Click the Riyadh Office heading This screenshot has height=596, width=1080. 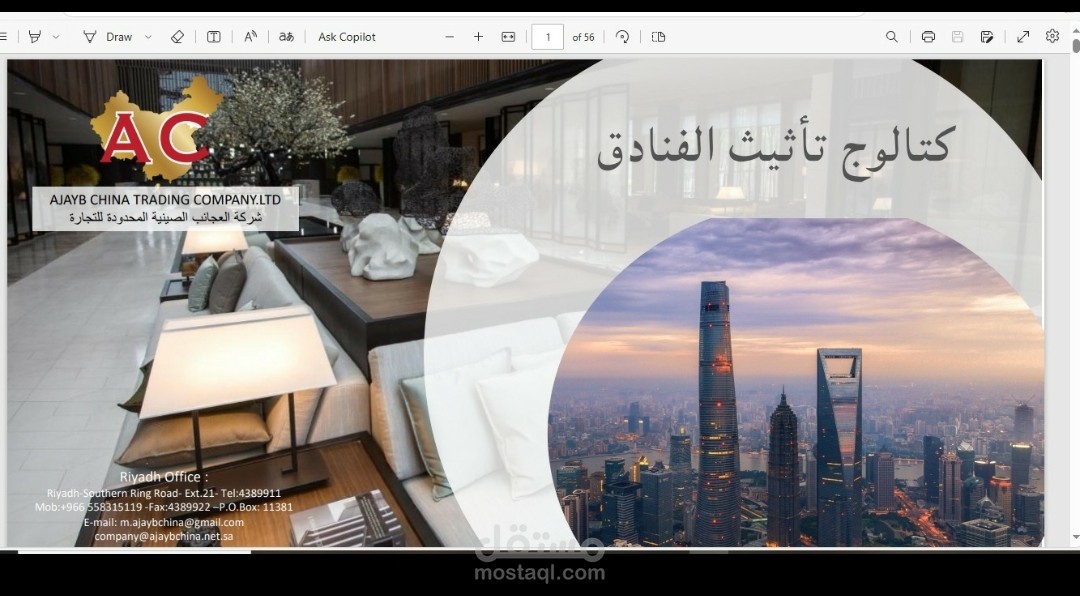coord(164,477)
